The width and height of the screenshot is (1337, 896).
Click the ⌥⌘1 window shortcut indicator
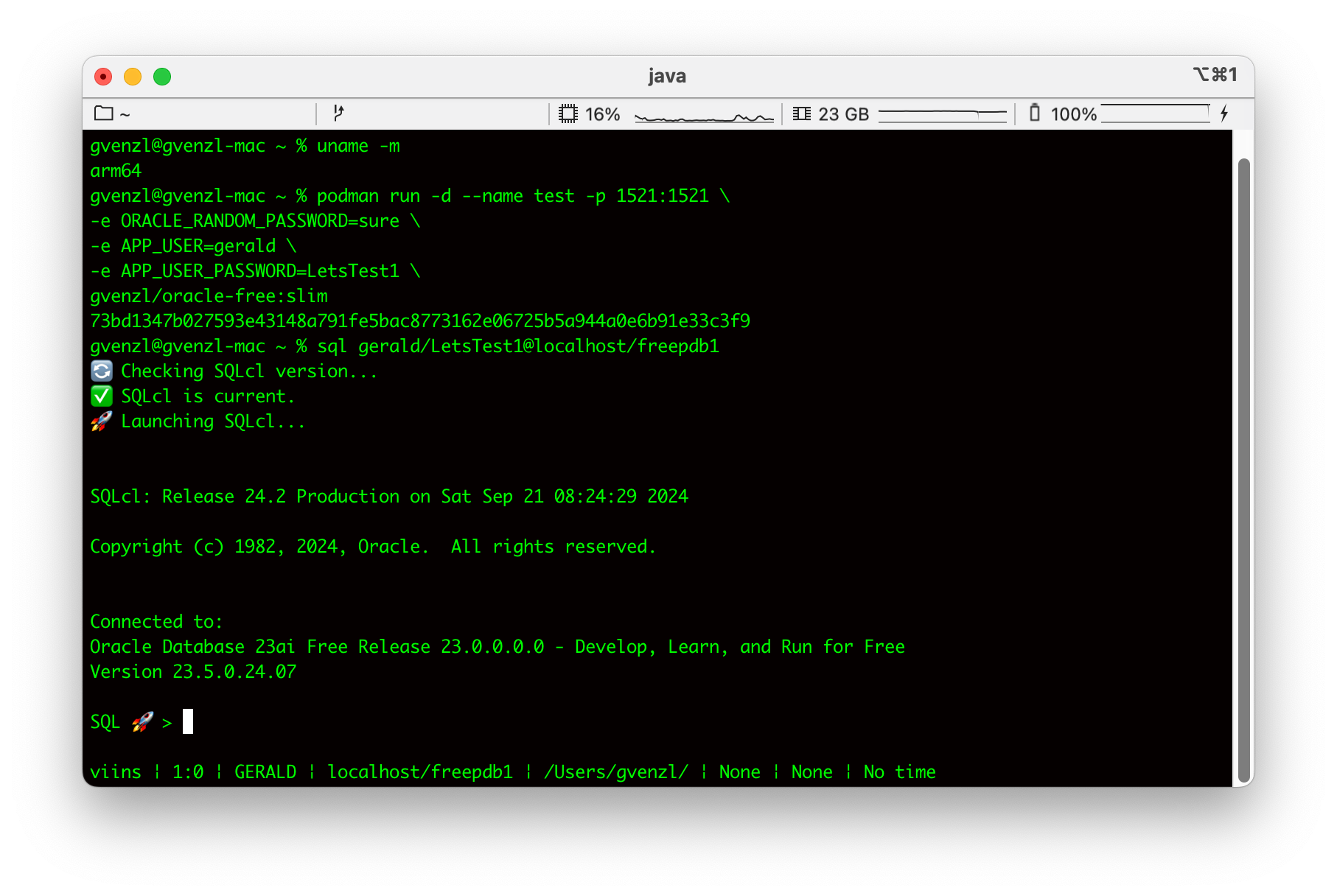1215,74
